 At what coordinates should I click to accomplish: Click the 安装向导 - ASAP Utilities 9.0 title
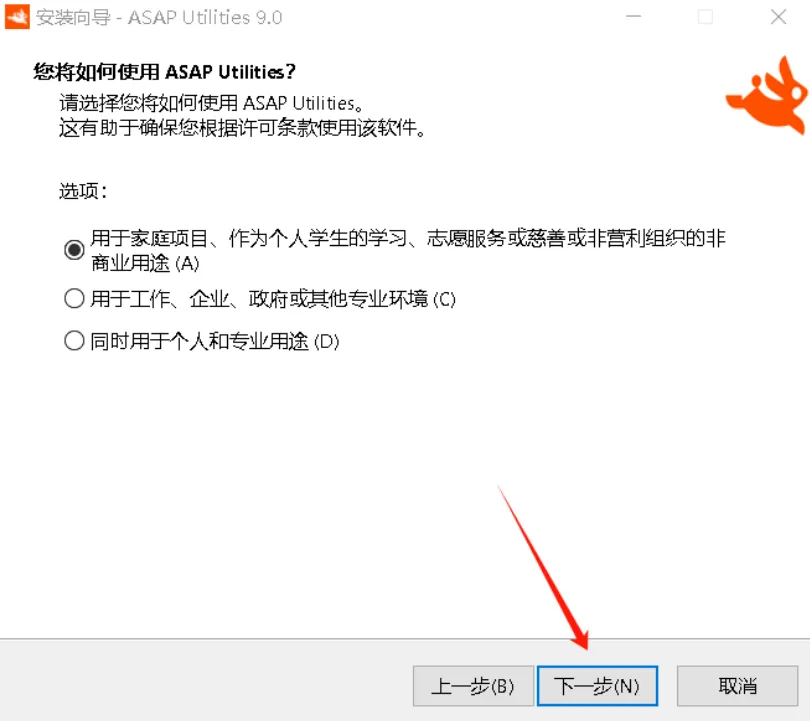[x=159, y=18]
